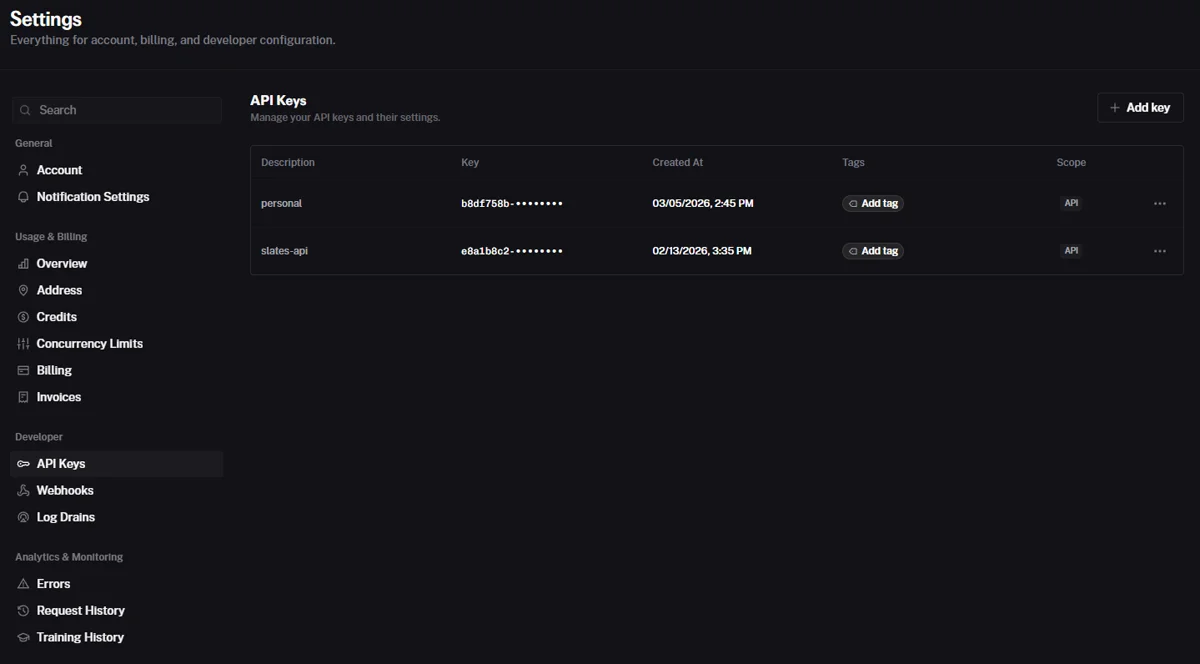Click the Errors warning triangle icon
1200x664 pixels.
pos(24,584)
